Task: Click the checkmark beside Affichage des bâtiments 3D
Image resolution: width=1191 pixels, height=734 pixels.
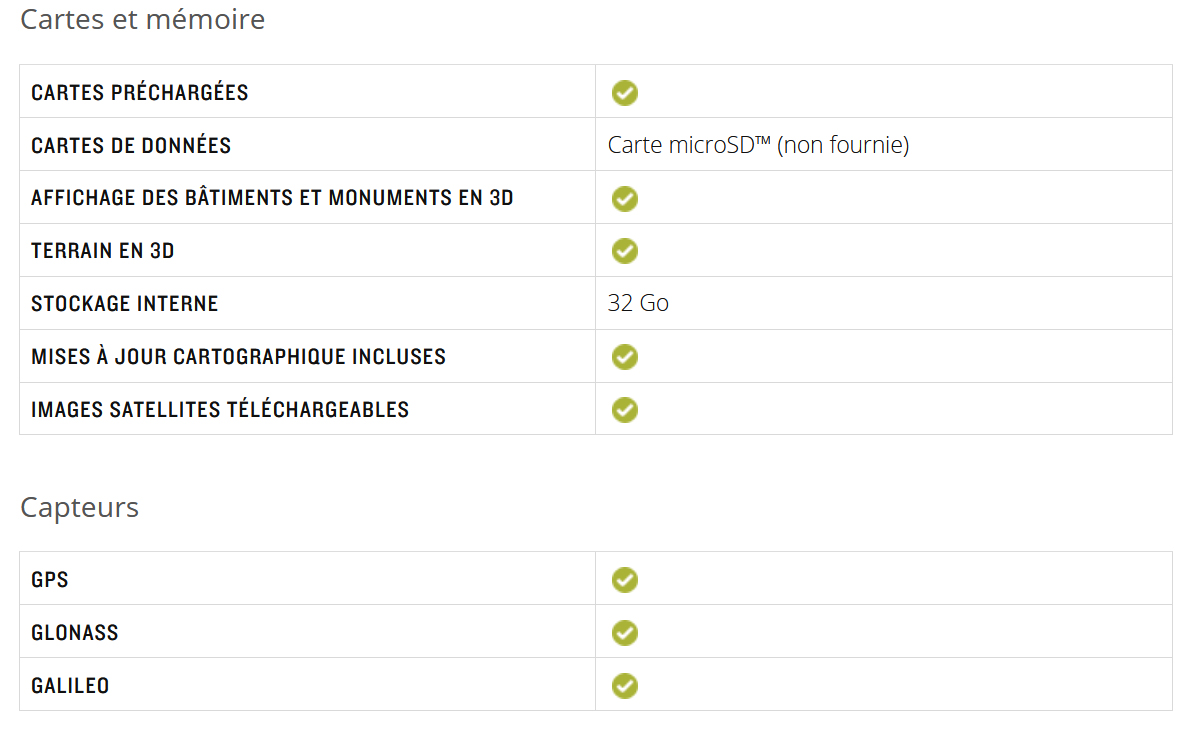Action: click(624, 198)
